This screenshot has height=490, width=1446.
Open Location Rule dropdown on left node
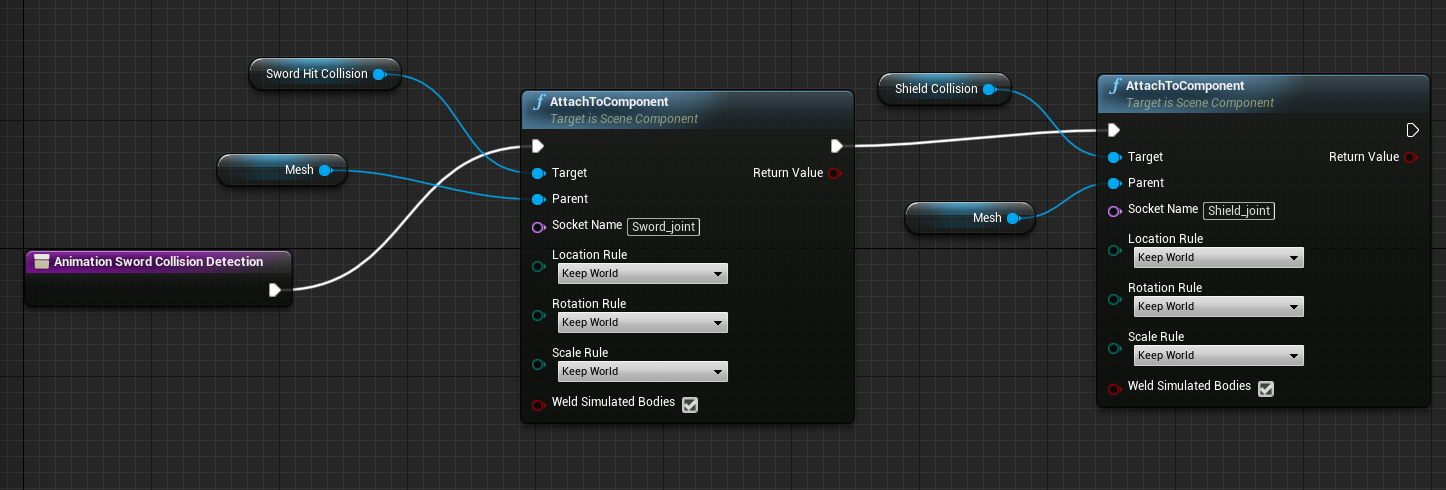click(642, 274)
